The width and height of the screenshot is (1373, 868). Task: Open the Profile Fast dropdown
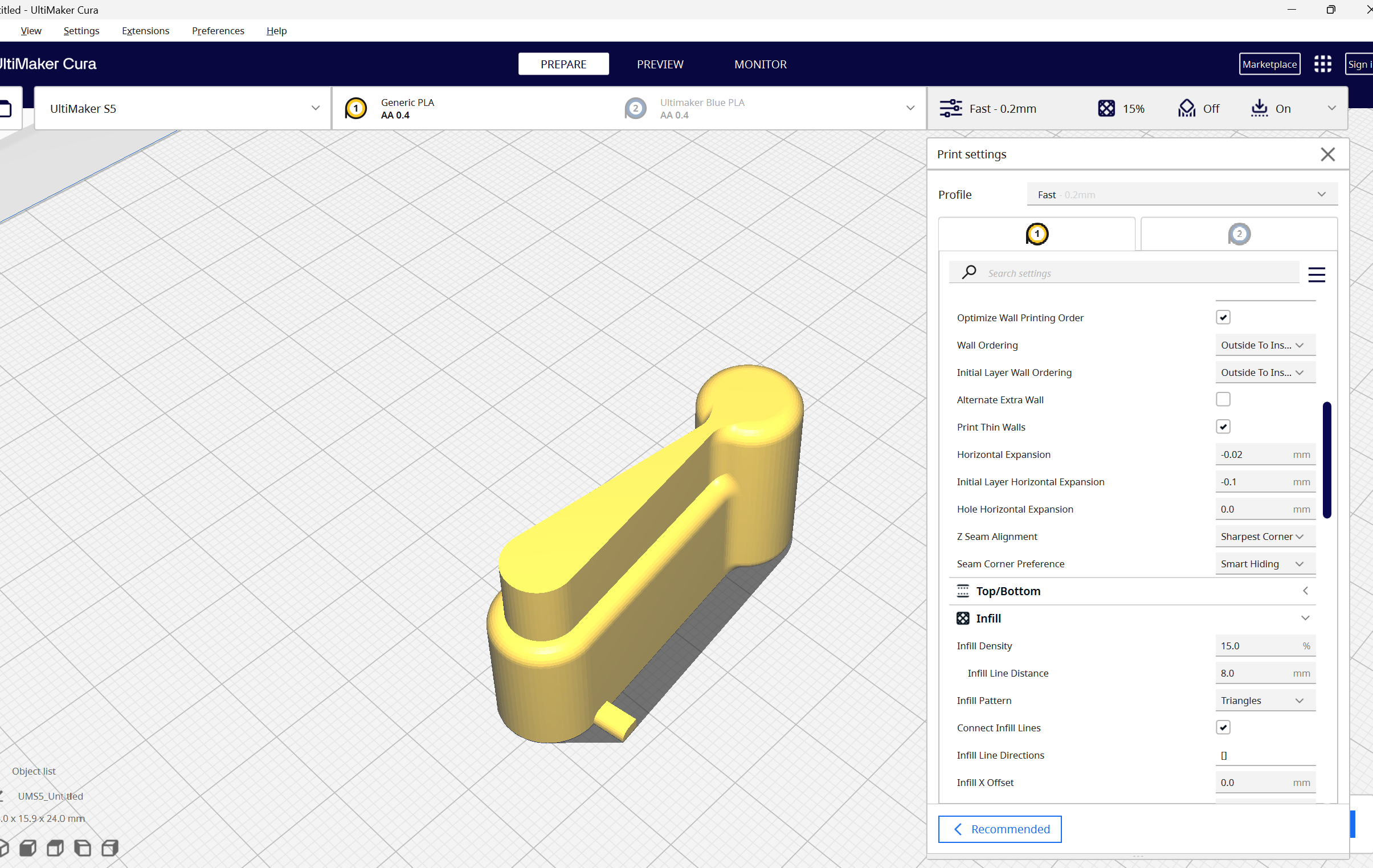(x=1182, y=194)
